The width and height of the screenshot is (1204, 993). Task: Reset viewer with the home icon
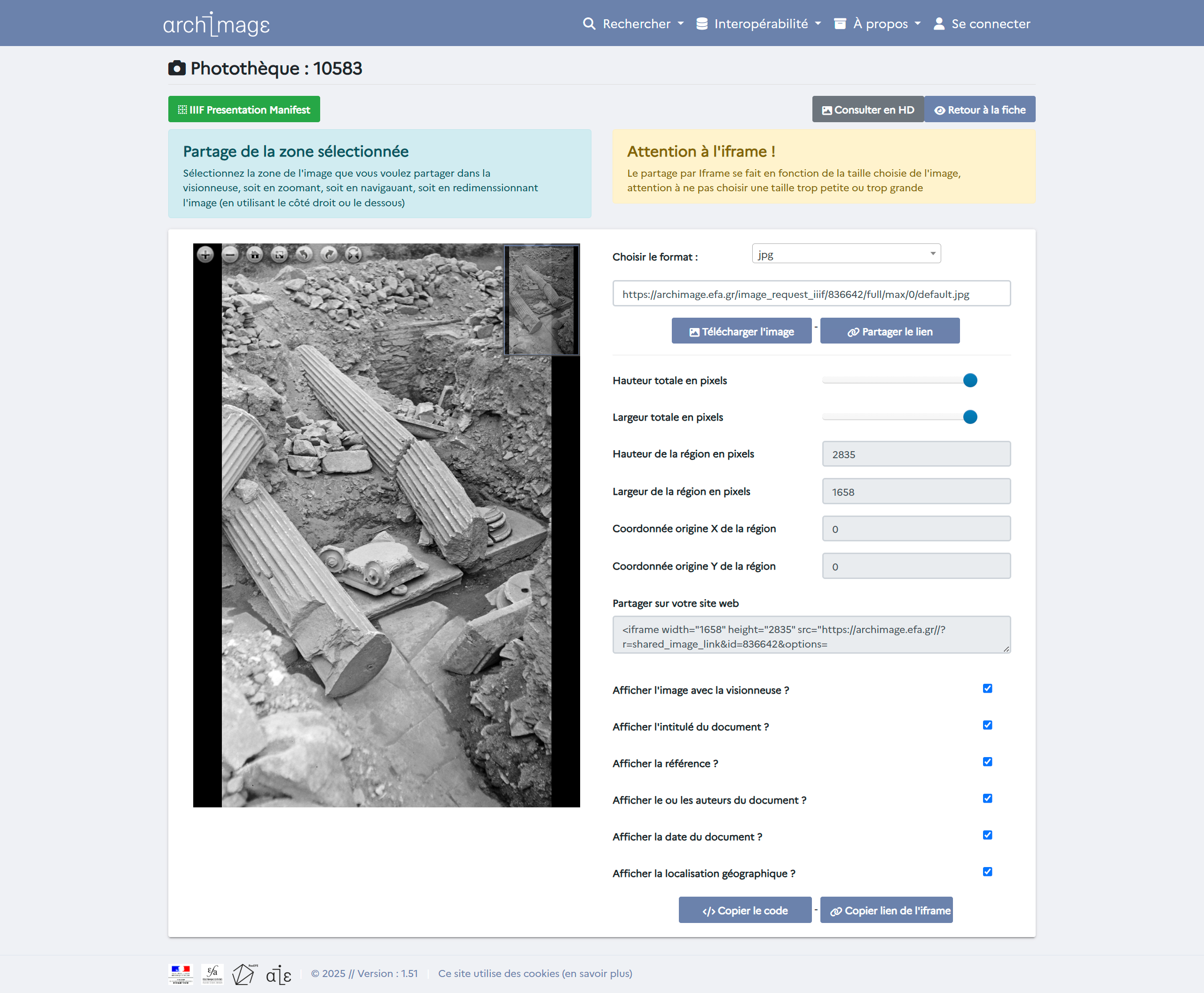255,255
